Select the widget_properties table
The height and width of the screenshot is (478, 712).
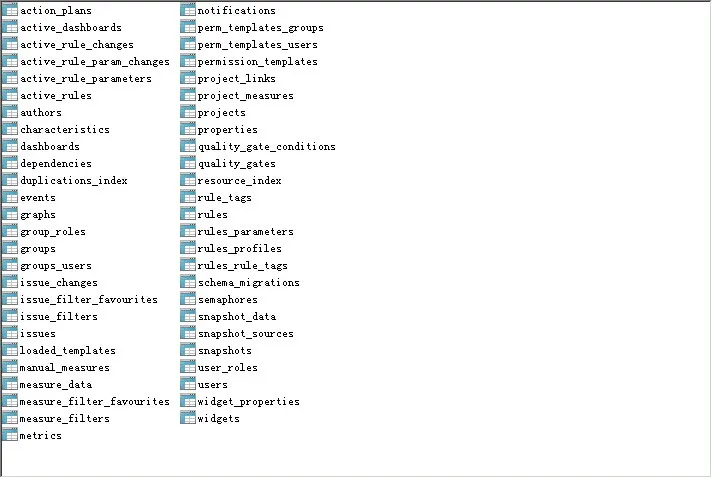pyautogui.click(x=249, y=402)
